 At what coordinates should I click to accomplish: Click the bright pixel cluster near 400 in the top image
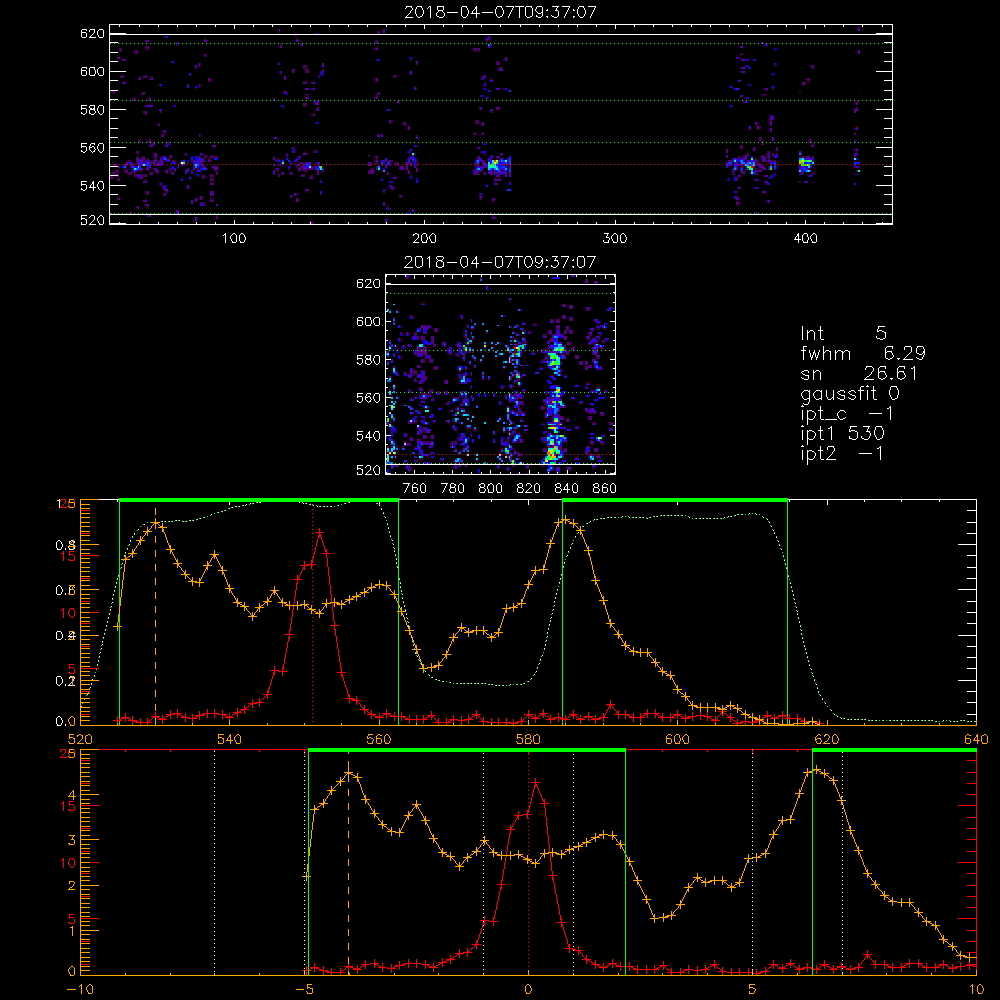806,164
